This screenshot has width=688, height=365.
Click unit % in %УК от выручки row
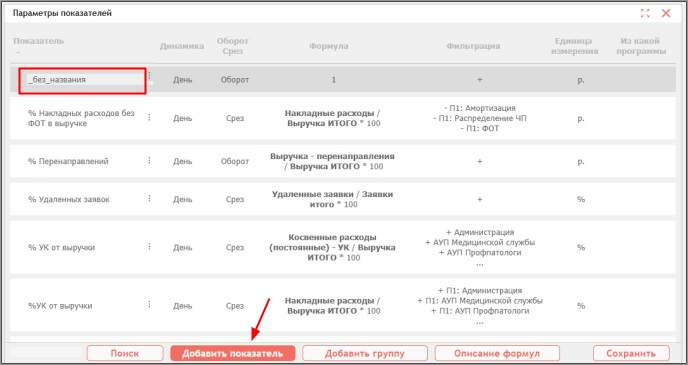tap(581, 306)
